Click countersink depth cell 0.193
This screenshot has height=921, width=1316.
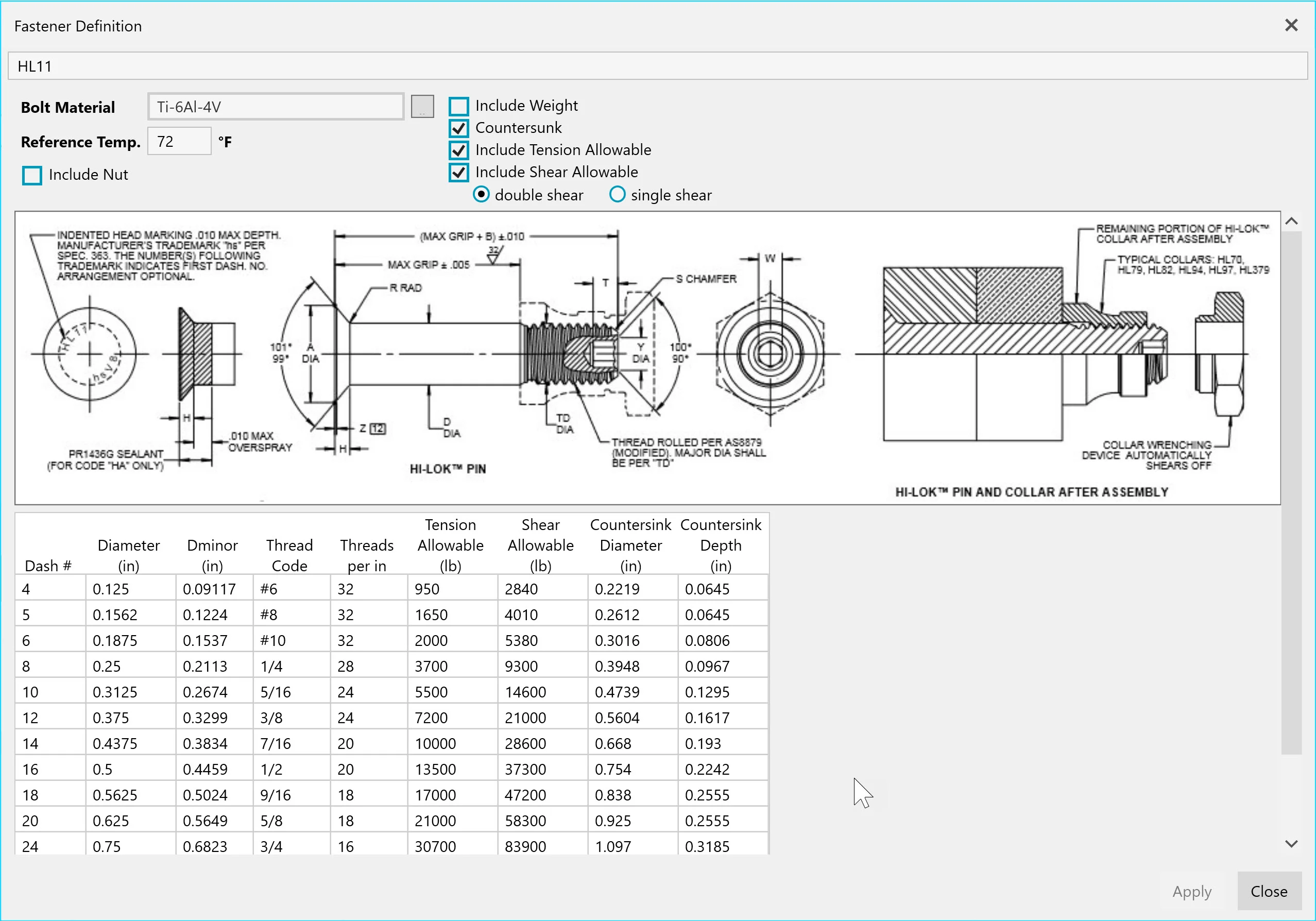[x=723, y=743]
